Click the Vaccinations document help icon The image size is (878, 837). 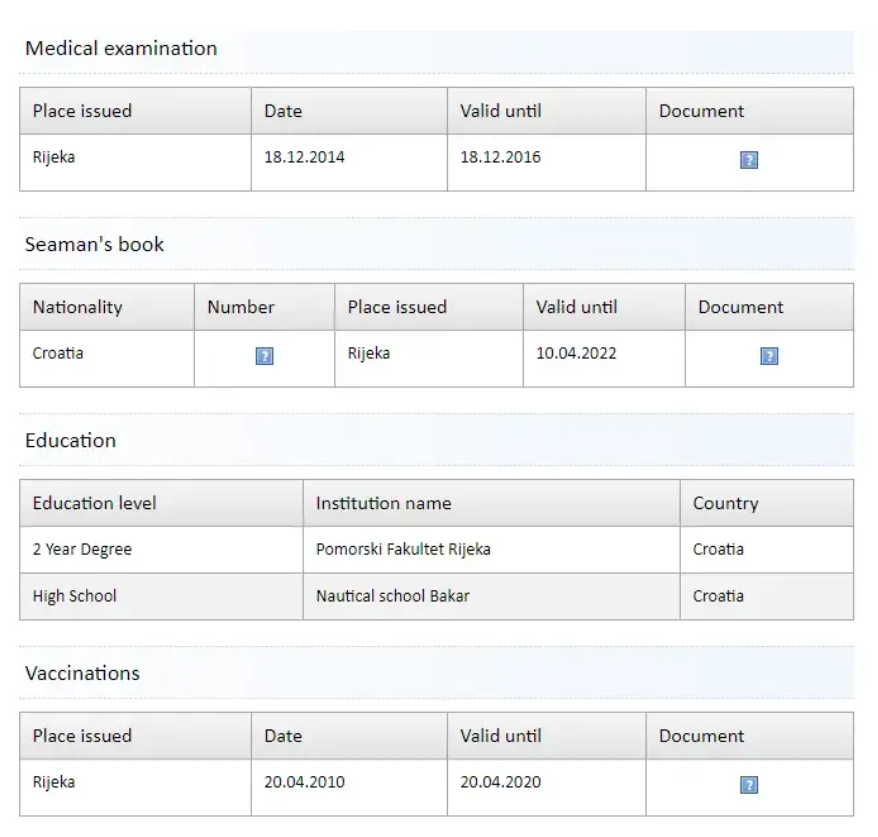point(749,785)
